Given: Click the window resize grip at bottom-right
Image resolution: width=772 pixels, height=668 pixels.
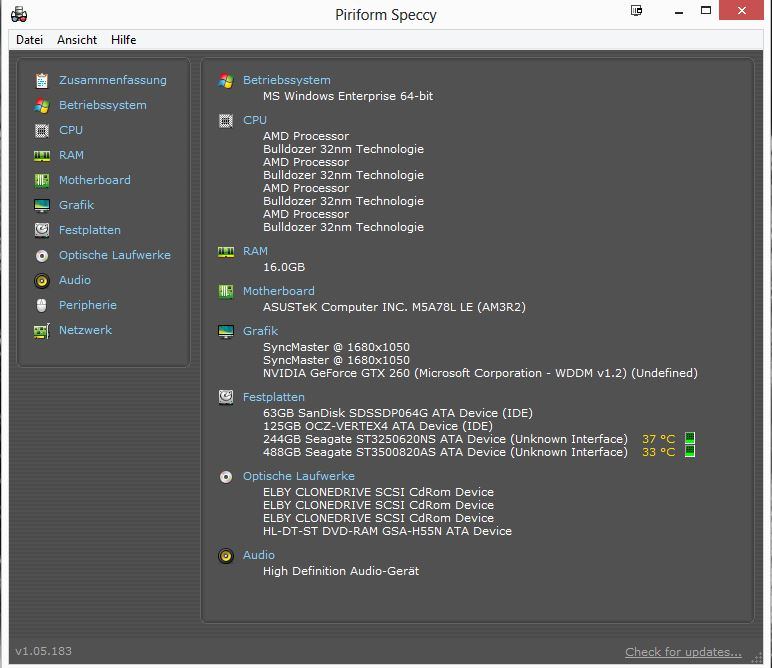Looking at the screenshot, I should click(757, 658).
